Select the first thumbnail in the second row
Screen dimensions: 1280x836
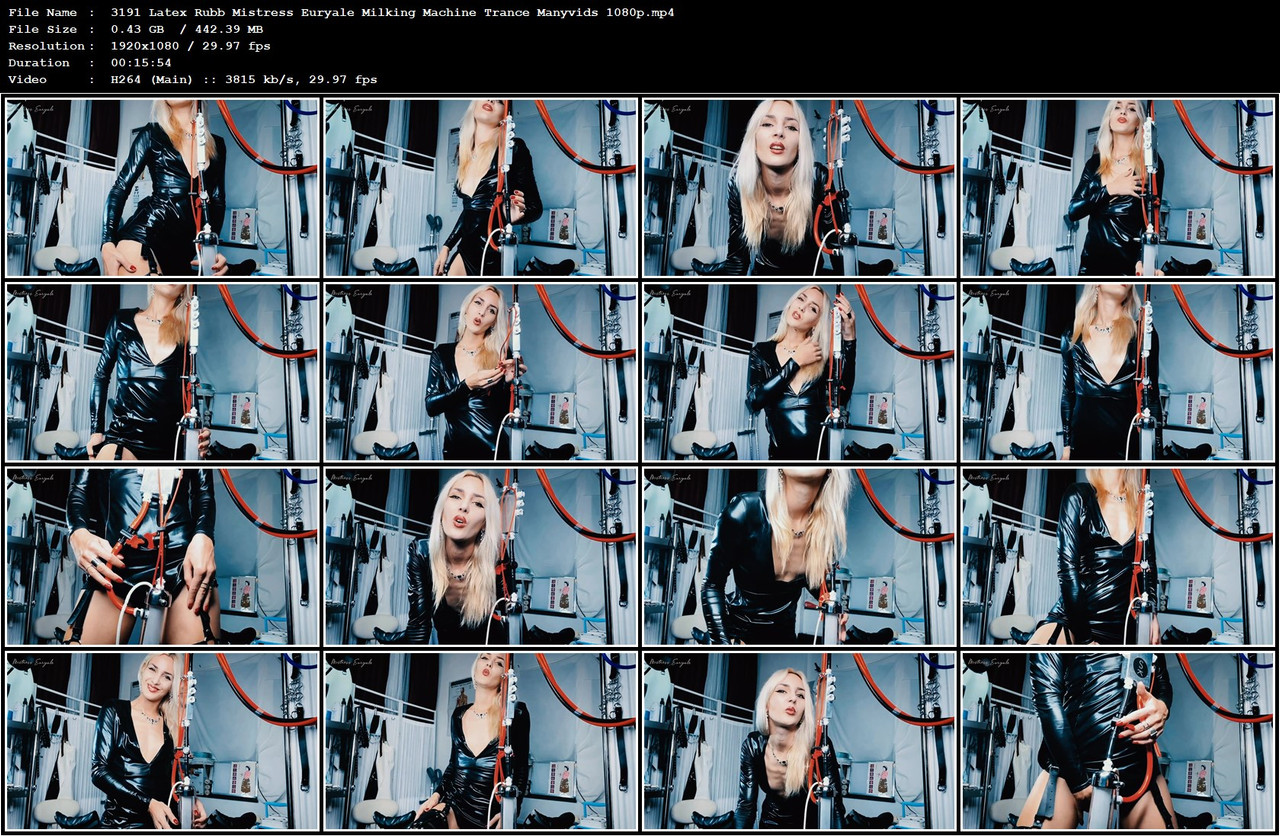162,372
